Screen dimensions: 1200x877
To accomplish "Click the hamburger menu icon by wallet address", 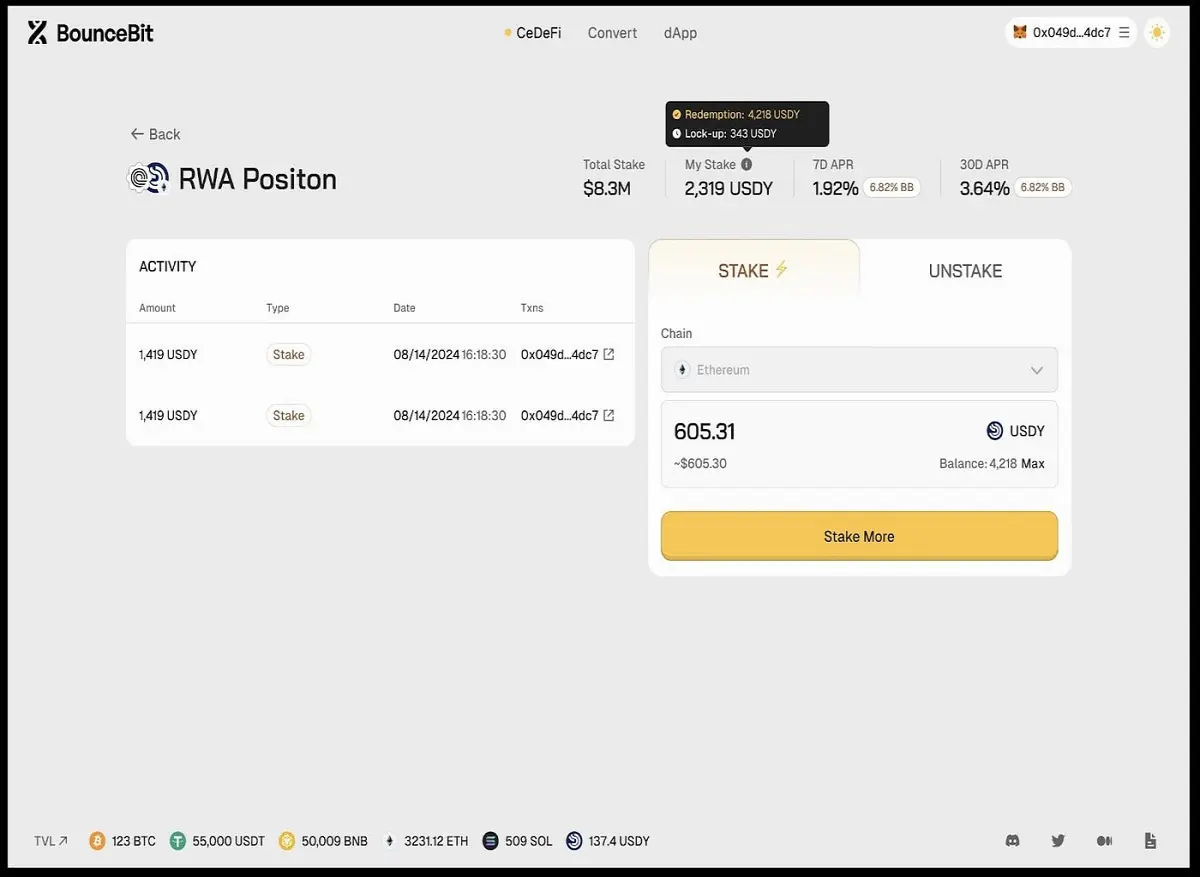I will tap(1124, 32).
